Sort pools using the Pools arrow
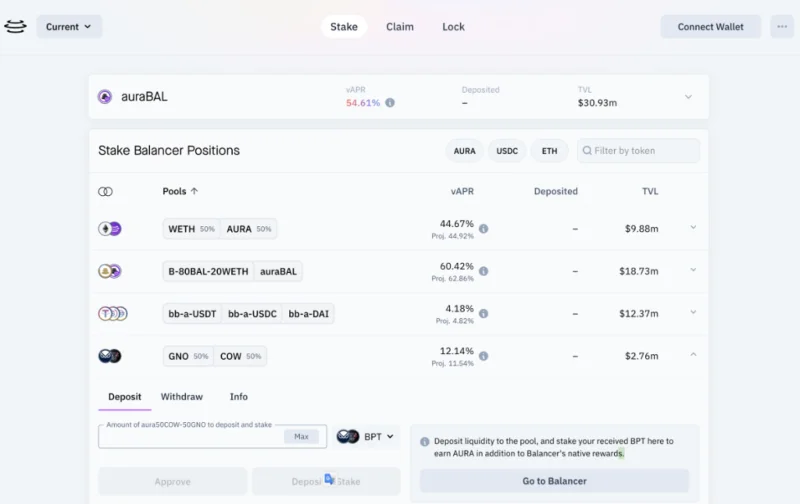 (x=194, y=191)
